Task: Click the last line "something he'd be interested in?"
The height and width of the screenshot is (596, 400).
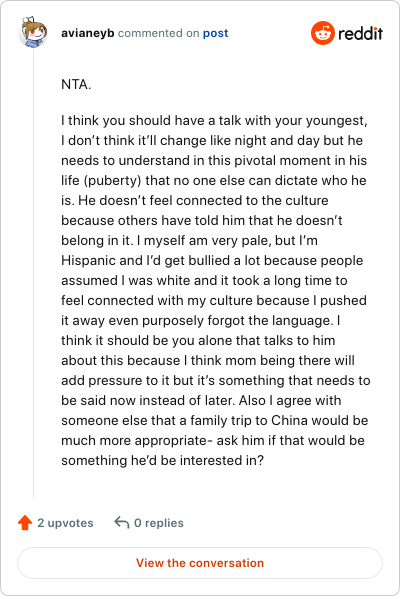Action: 162,460
